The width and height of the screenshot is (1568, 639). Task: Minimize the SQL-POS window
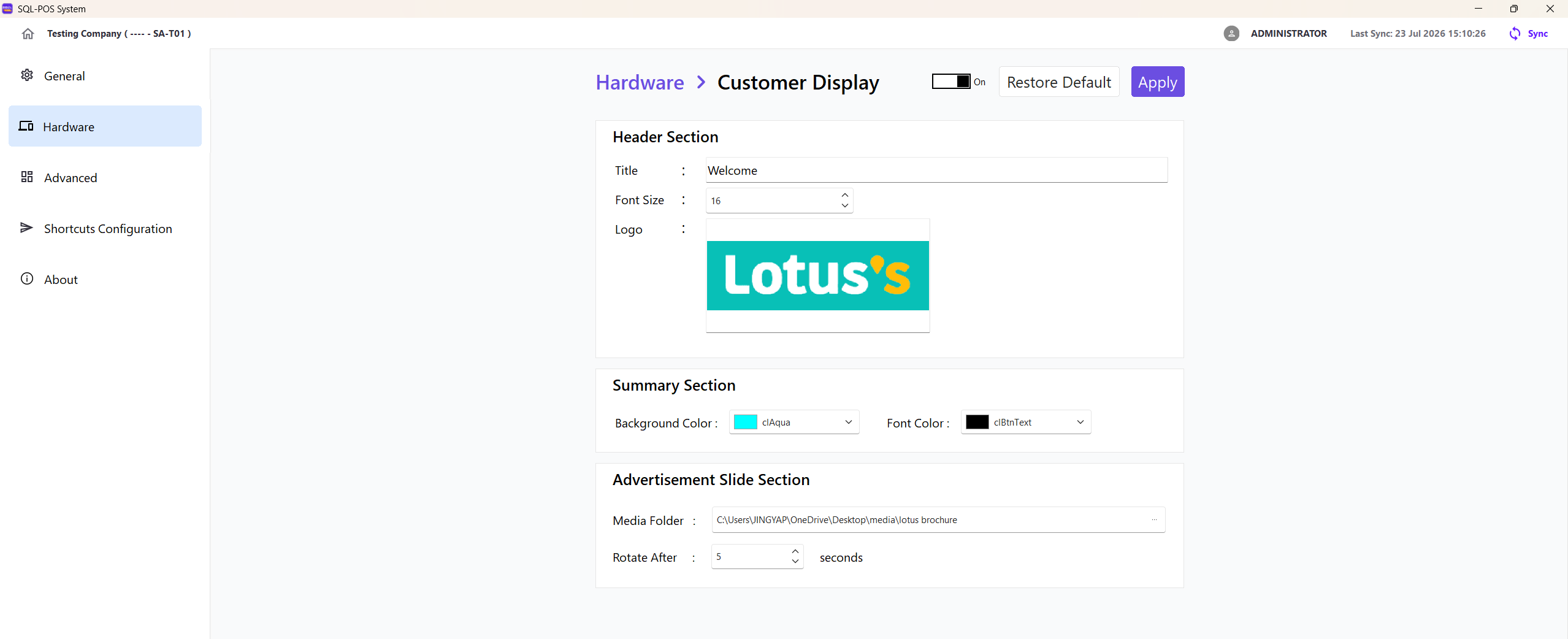1478,9
